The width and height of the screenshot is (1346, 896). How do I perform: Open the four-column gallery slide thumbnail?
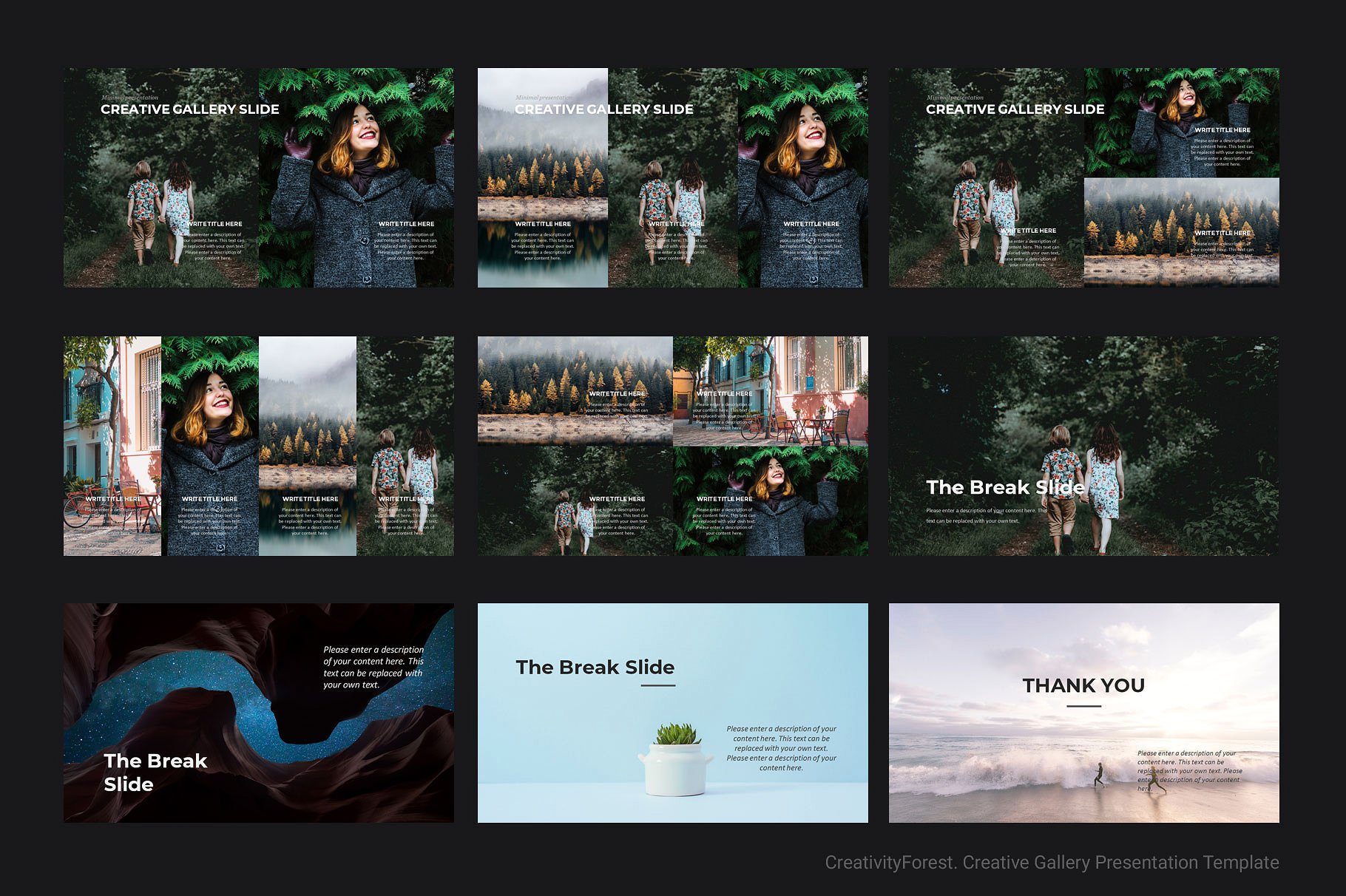[x=259, y=447]
